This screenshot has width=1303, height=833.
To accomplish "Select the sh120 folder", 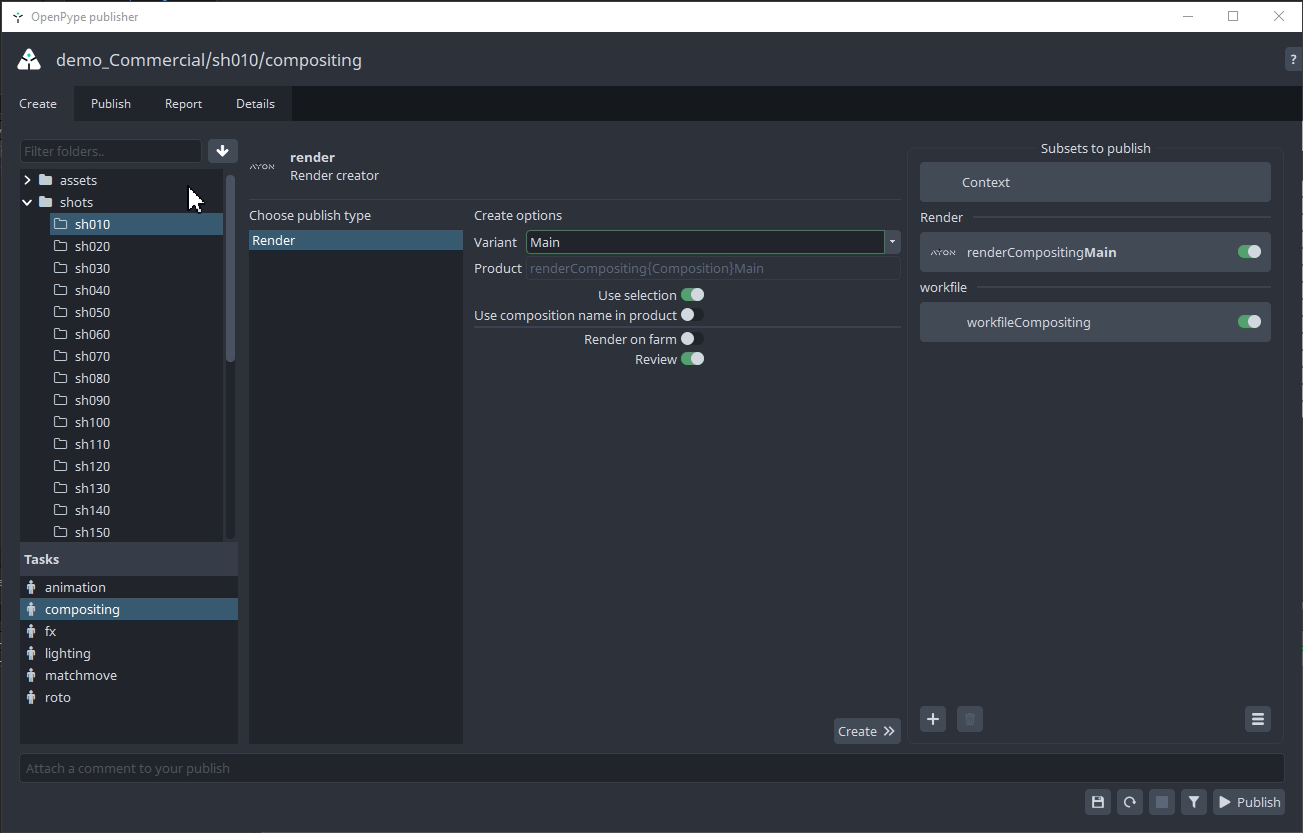I will pyautogui.click(x=136, y=466).
